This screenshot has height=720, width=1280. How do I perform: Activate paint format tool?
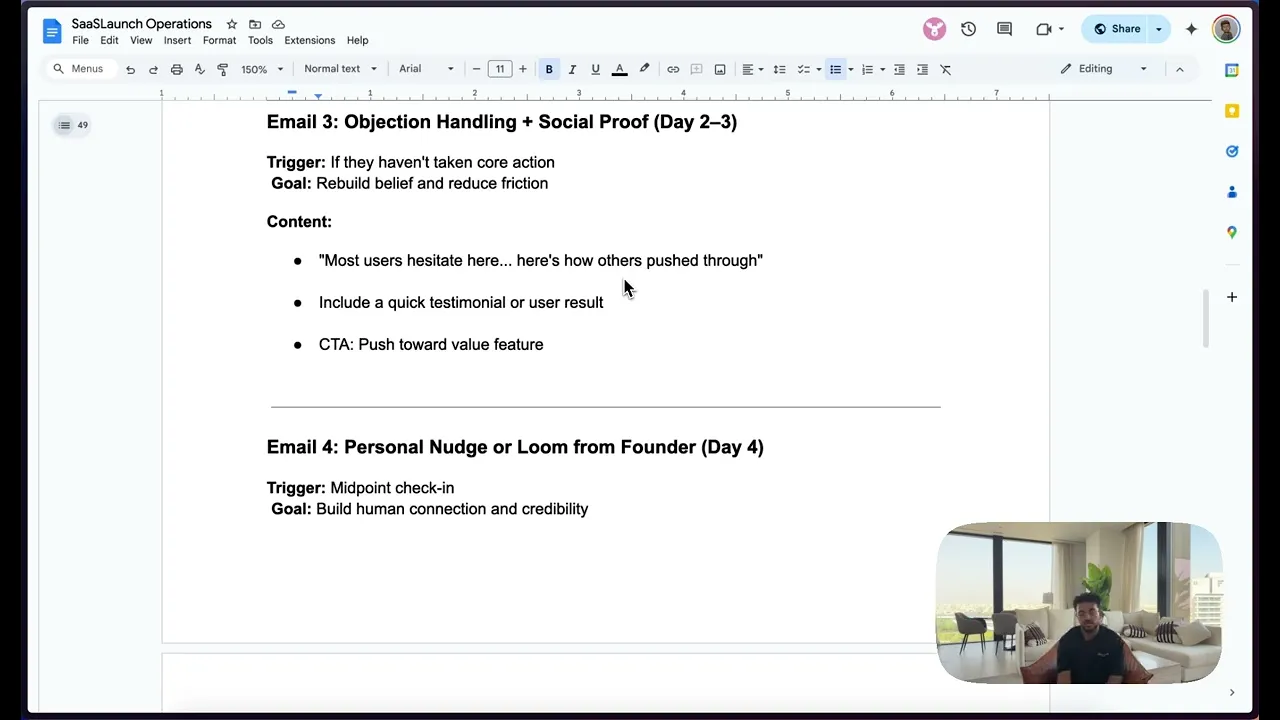pyautogui.click(x=222, y=69)
